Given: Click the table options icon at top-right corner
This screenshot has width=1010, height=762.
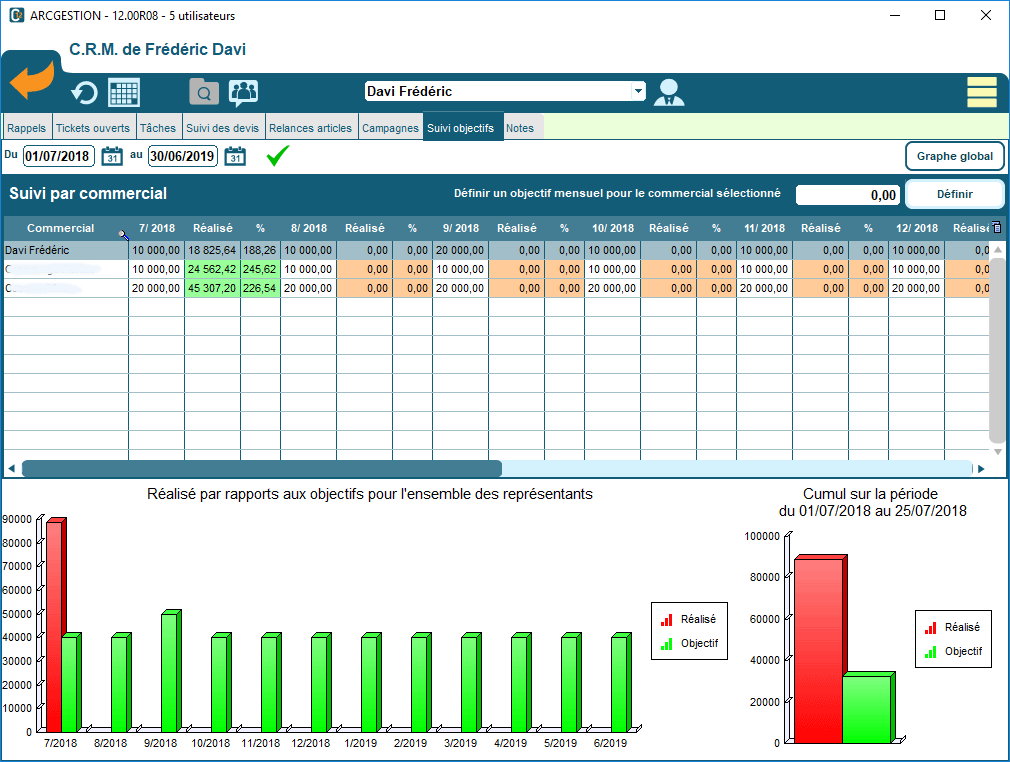Looking at the screenshot, I should coord(995,228).
